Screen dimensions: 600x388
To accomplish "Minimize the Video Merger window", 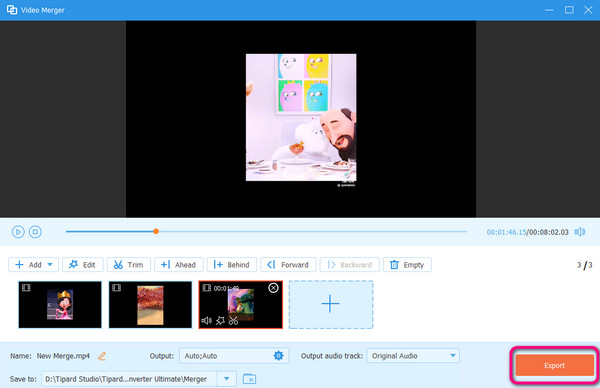I will 549,10.
